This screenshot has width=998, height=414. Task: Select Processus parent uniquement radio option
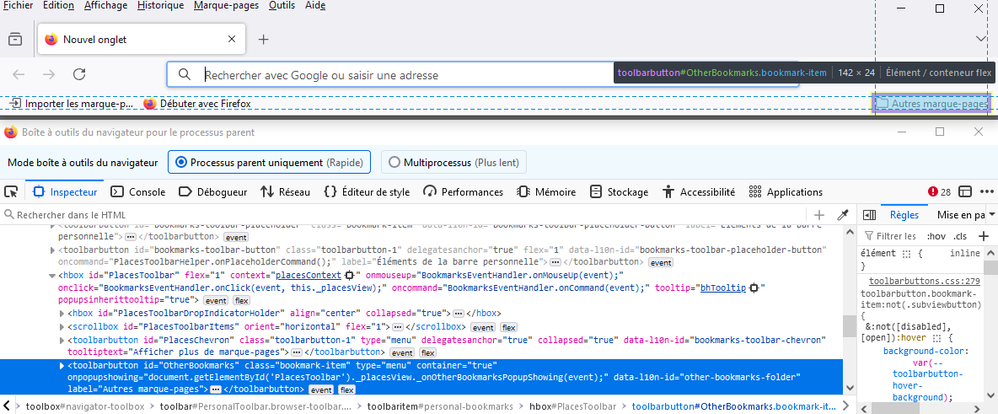[181, 162]
